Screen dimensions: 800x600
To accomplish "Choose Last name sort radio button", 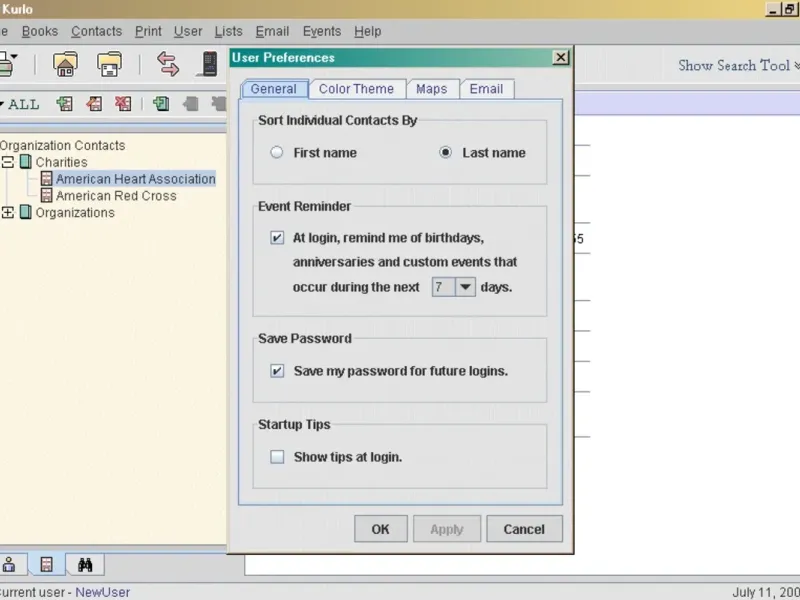I will tap(445, 153).
